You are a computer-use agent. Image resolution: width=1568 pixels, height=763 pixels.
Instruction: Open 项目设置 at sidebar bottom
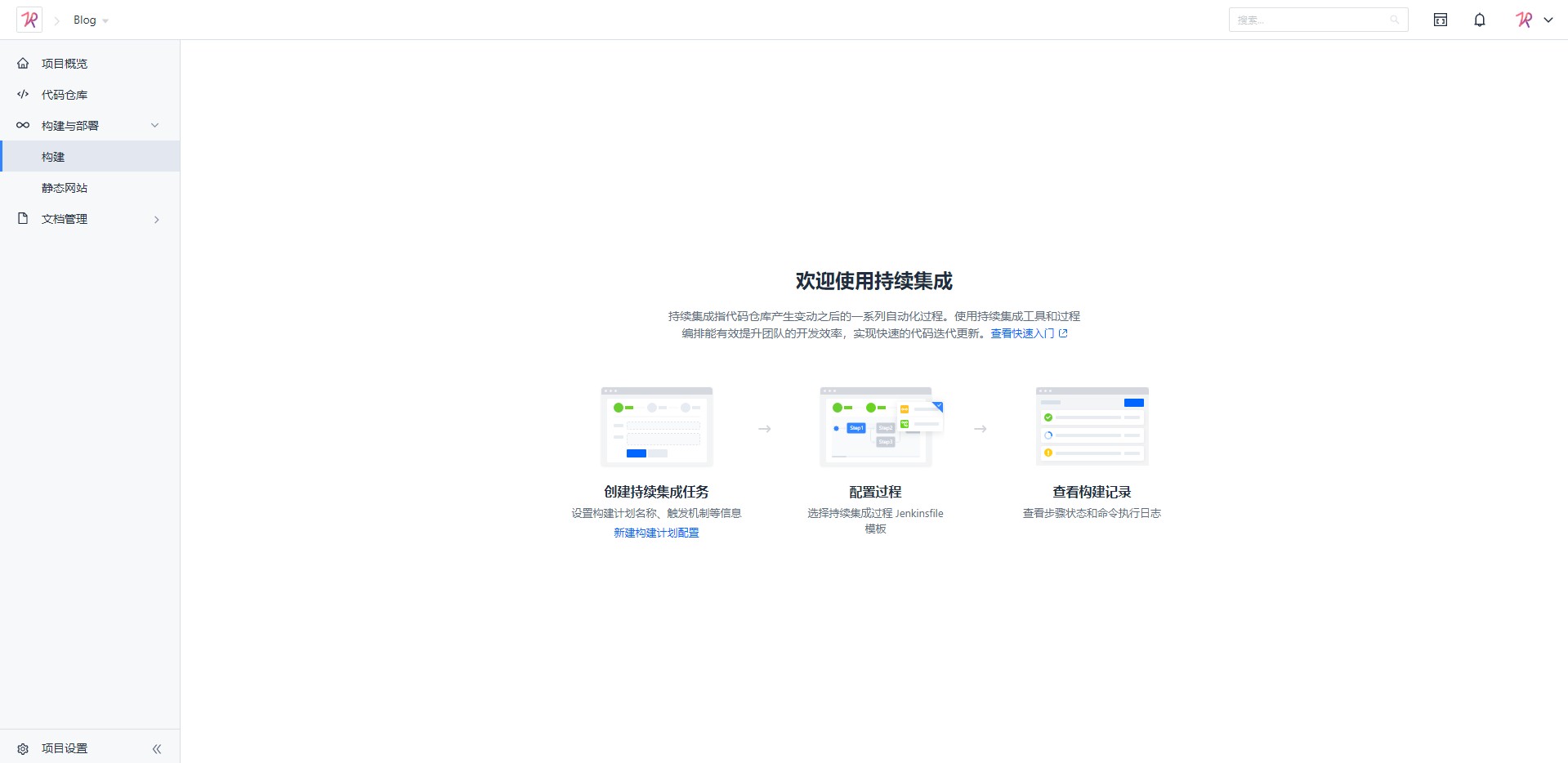tap(65, 748)
